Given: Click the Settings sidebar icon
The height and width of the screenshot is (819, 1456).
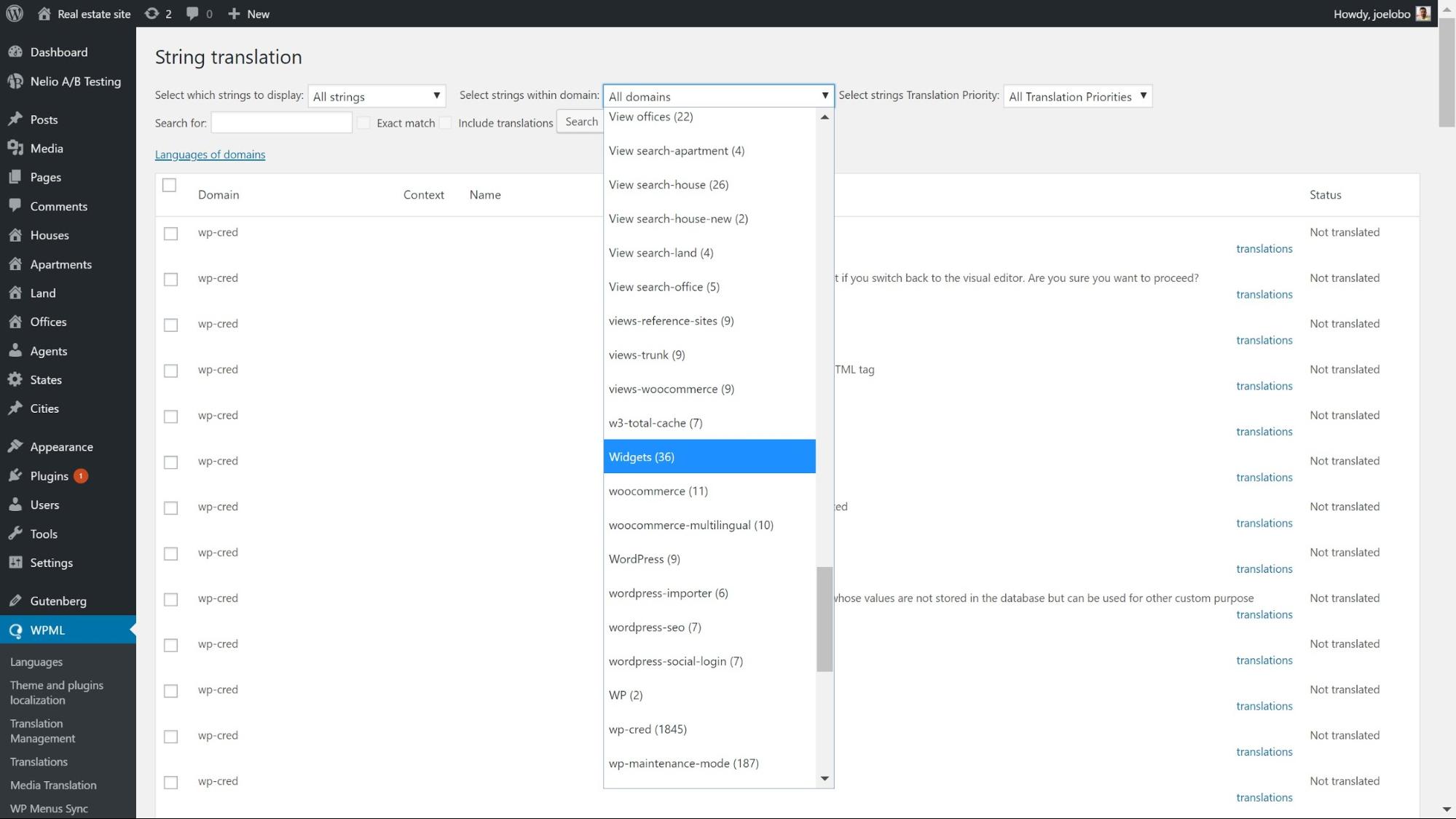Looking at the screenshot, I should click(15, 563).
